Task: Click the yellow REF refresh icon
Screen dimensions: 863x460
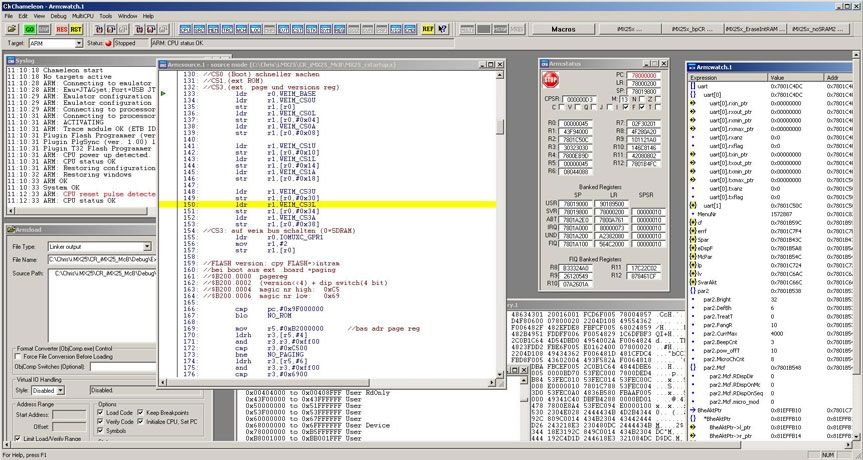Action: [x=428, y=29]
